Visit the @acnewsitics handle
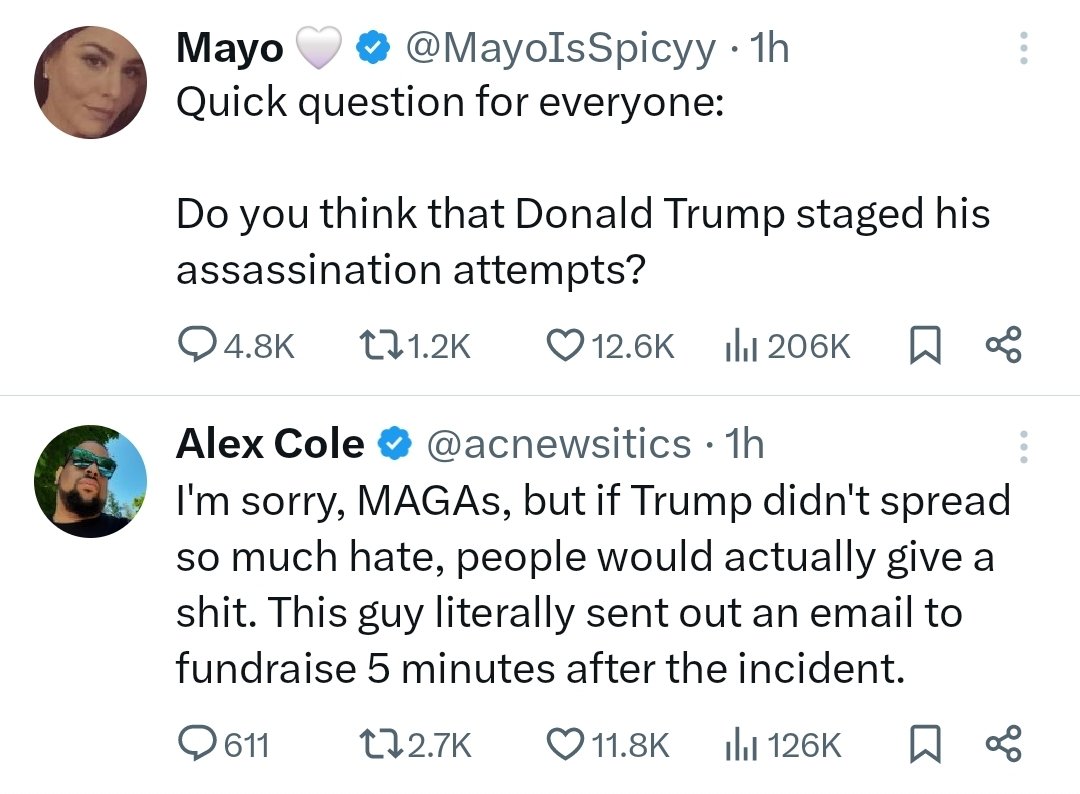Screen dimensions: 1080x794 559,443
